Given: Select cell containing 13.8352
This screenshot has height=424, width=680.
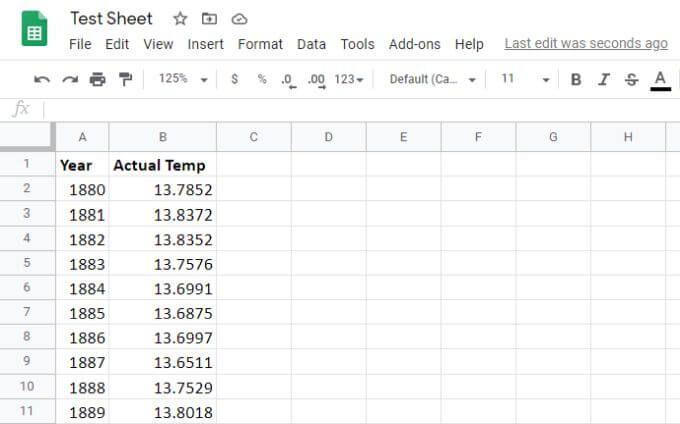Looking at the screenshot, I should coord(163,239).
